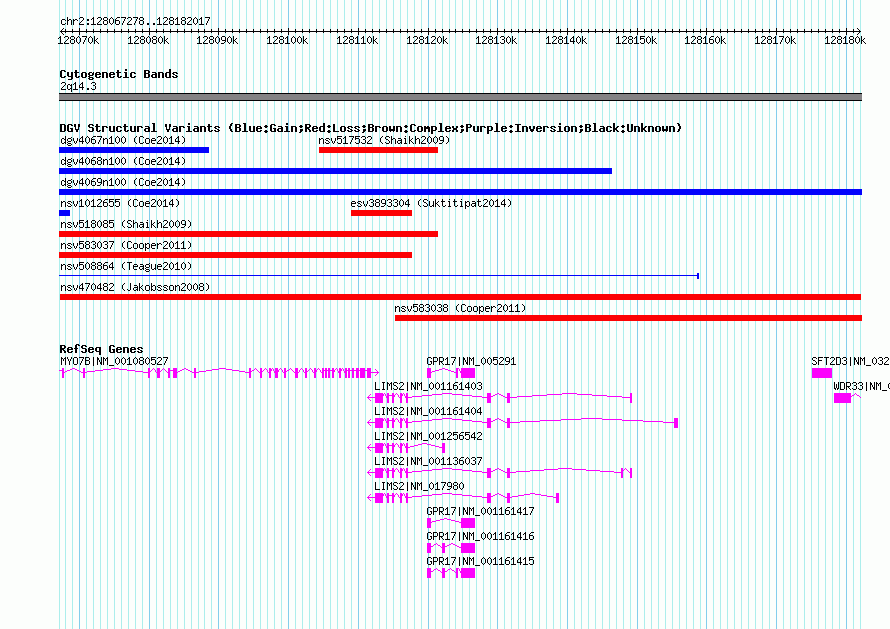The height and width of the screenshot is (629, 890).
Task: Click the nsv583037 (Cooper2011) label text
Action: pyautogui.click(x=126, y=245)
